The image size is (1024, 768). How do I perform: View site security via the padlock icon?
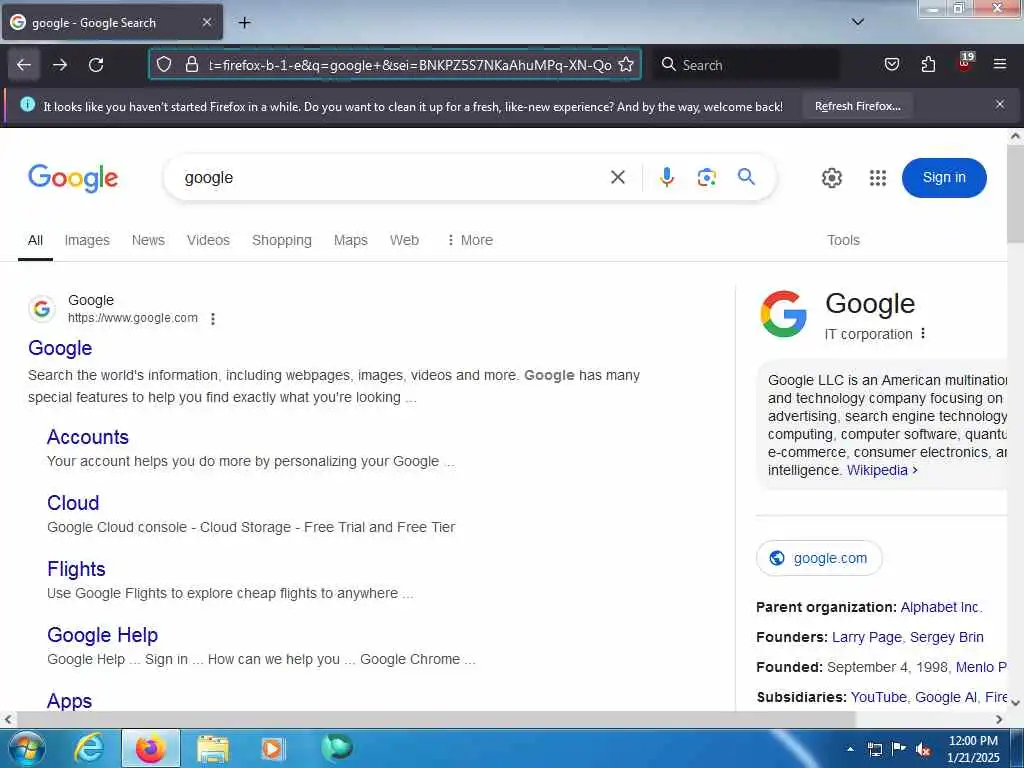pyautogui.click(x=191, y=65)
